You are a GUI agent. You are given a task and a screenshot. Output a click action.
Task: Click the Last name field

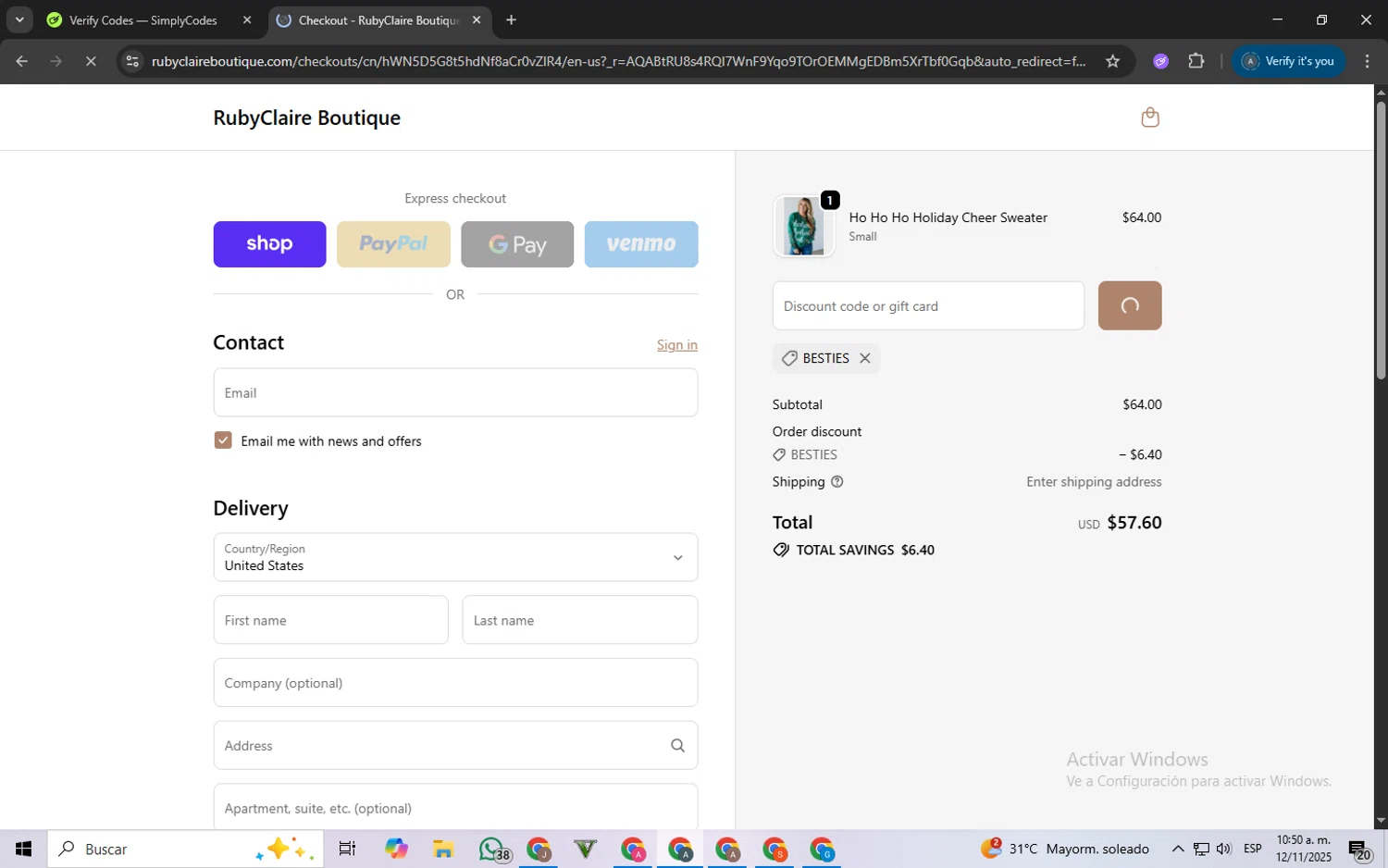point(580,620)
